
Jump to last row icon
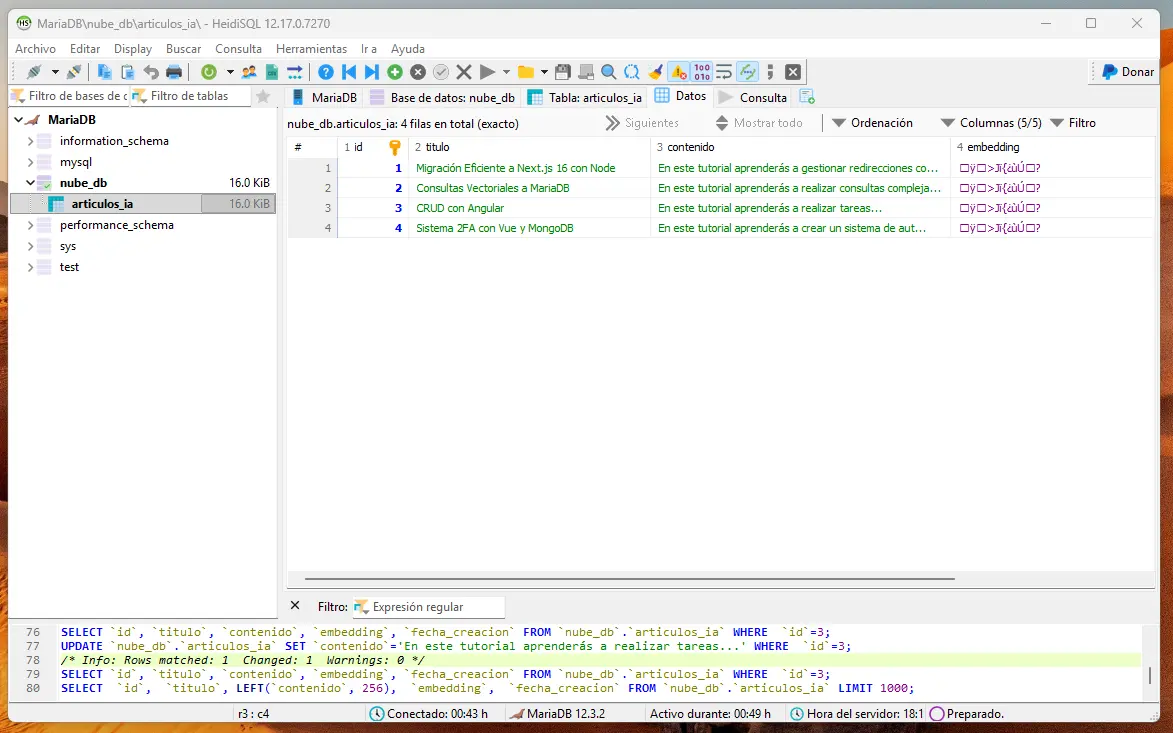tap(371, 72)
